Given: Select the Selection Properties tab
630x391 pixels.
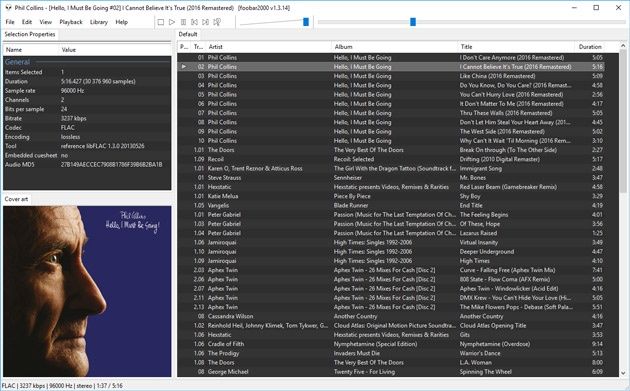Looking at the screenshot, I should [x=30, y=35].
